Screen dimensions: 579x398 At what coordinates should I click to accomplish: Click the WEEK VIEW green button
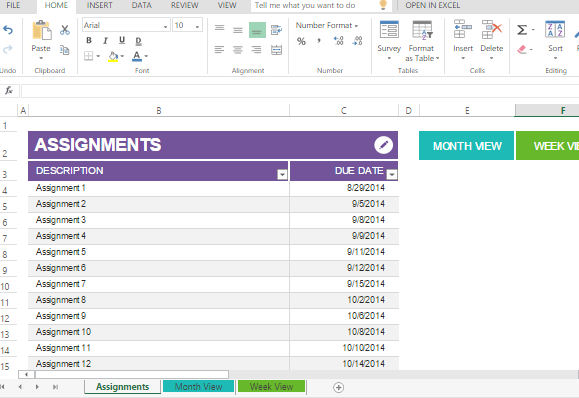pyautogui.click(x=548, y=146)
